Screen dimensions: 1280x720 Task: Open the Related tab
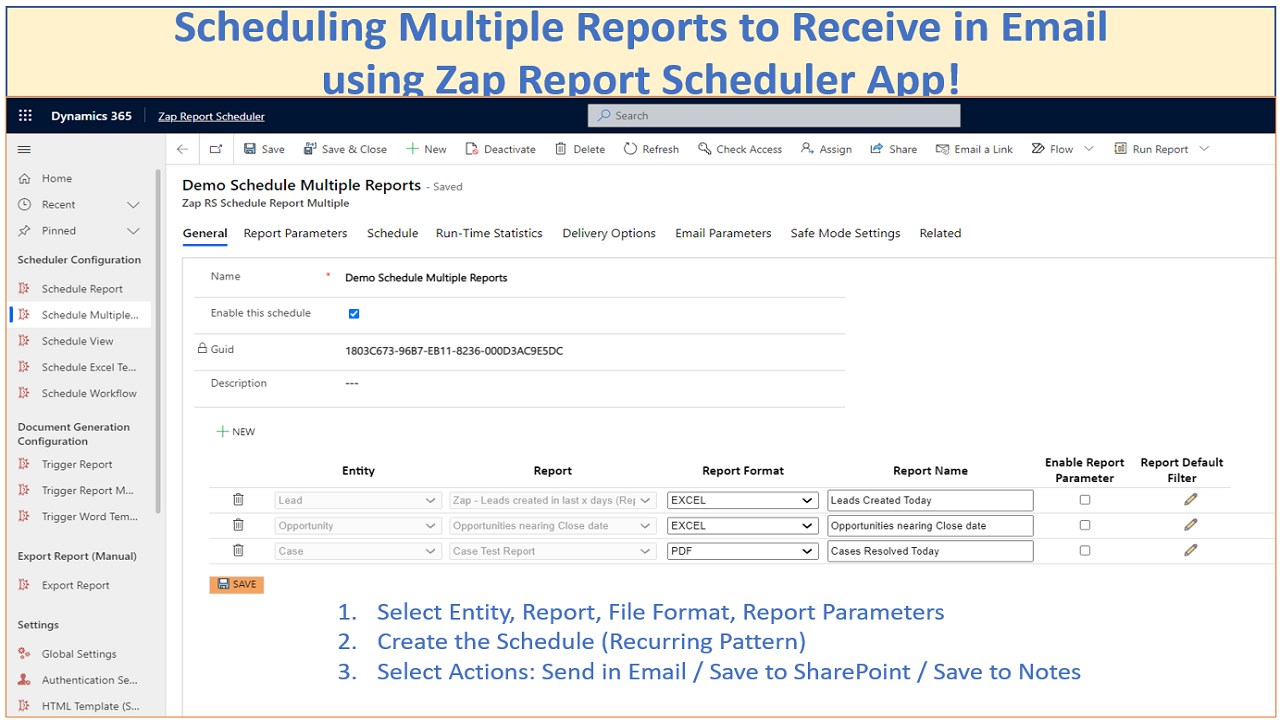click(940, 233)
